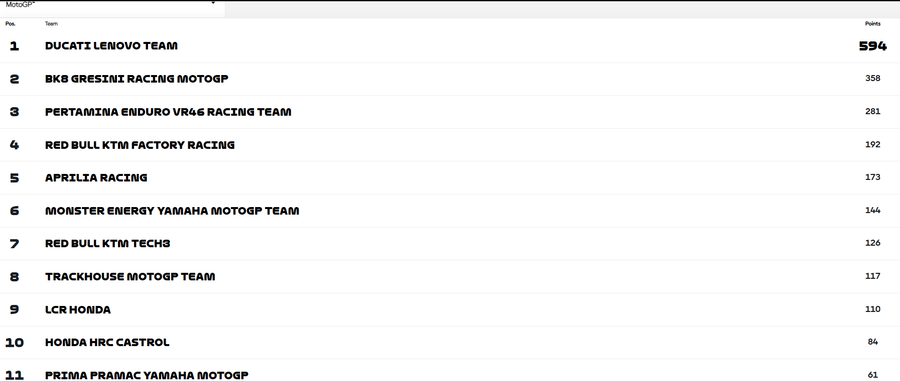Click the 358 points for Gresini
Screen dimensions: 900x382
(872, 79)
